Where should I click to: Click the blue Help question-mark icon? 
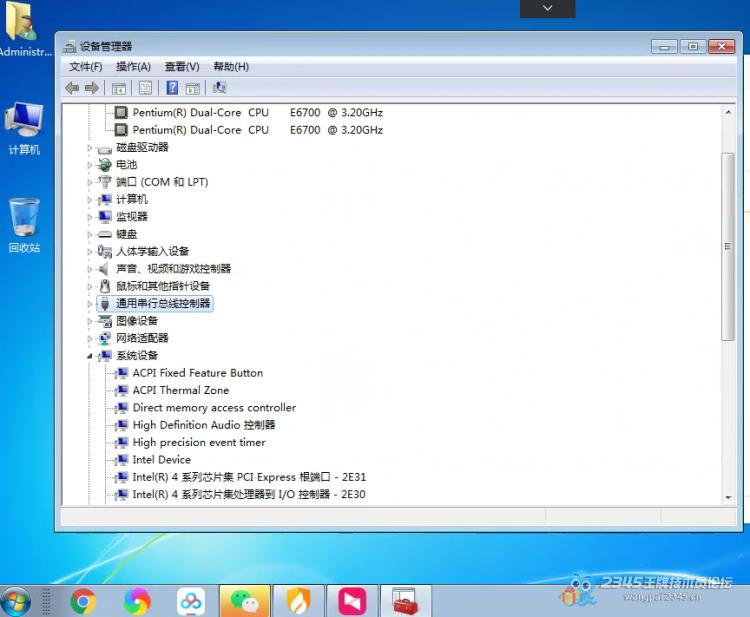click(172, 88)
